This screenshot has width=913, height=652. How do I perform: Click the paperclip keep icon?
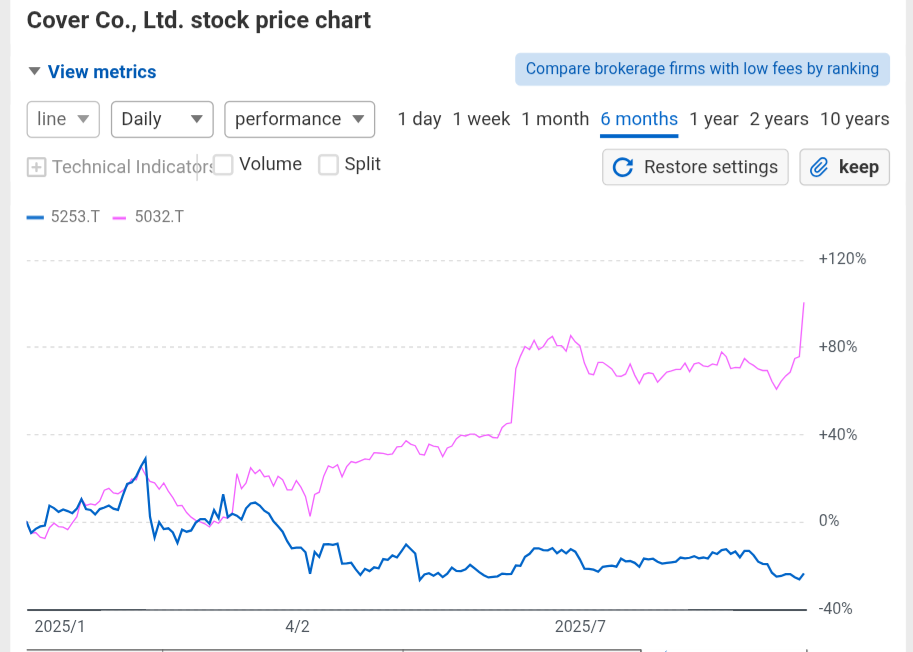[x=820, y=167]
